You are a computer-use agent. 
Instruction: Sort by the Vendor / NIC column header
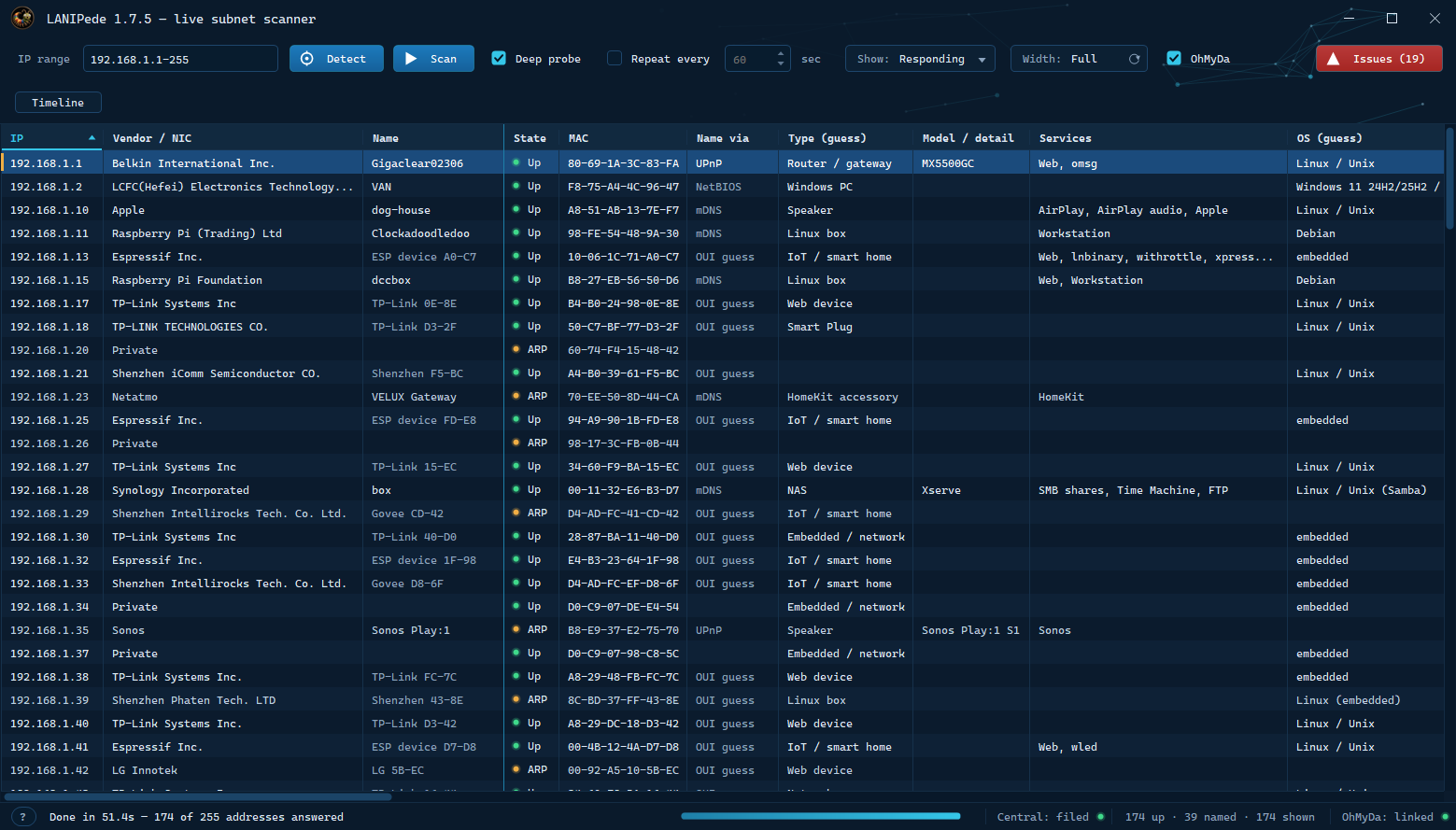[233, 138]
